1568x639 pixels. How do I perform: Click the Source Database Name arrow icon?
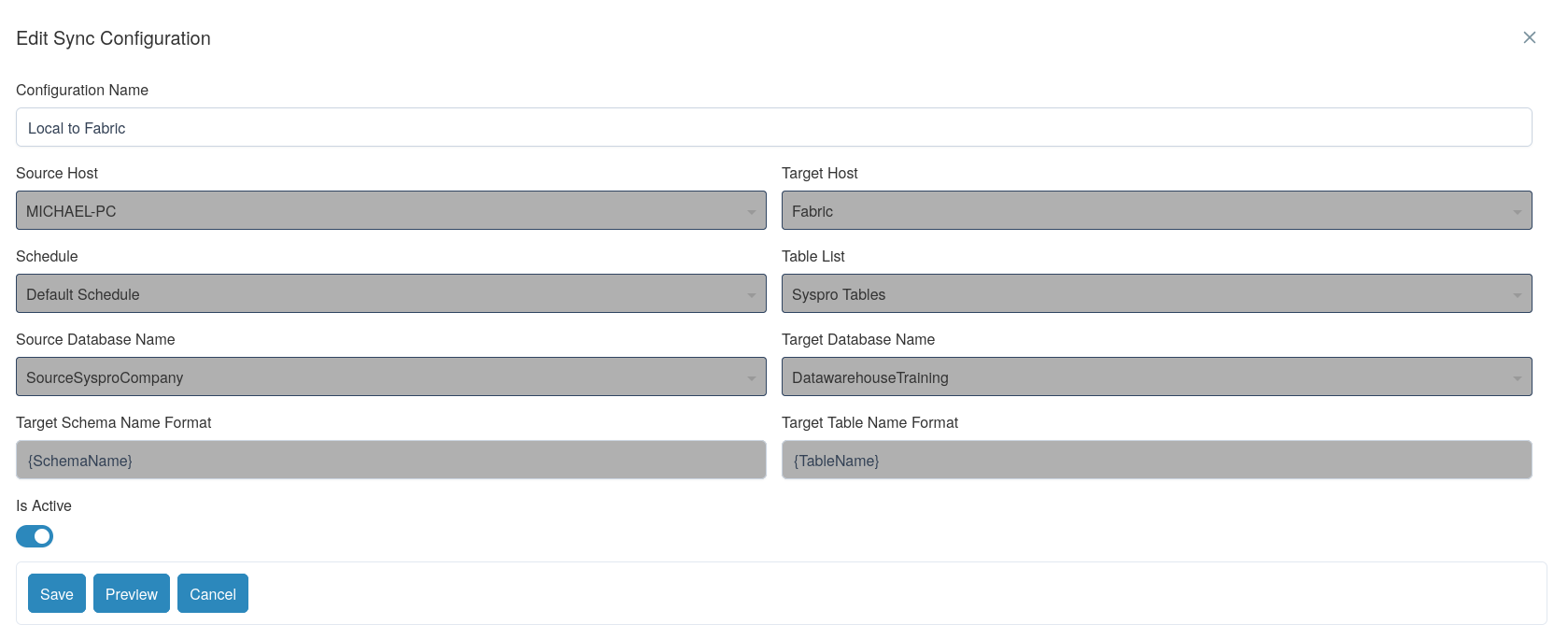click(x=752, y=378)
